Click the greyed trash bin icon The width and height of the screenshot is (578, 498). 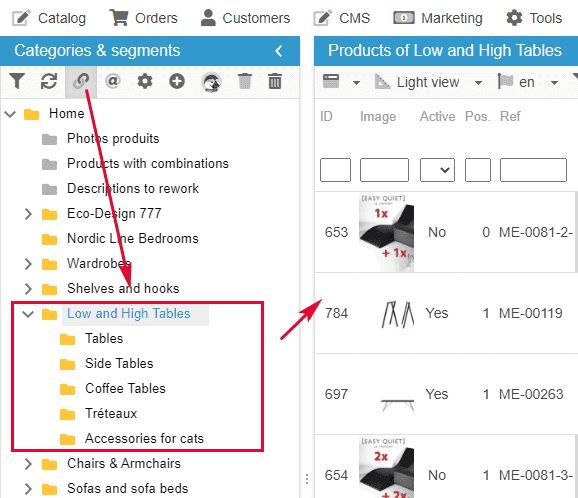(x=244, y=81)
